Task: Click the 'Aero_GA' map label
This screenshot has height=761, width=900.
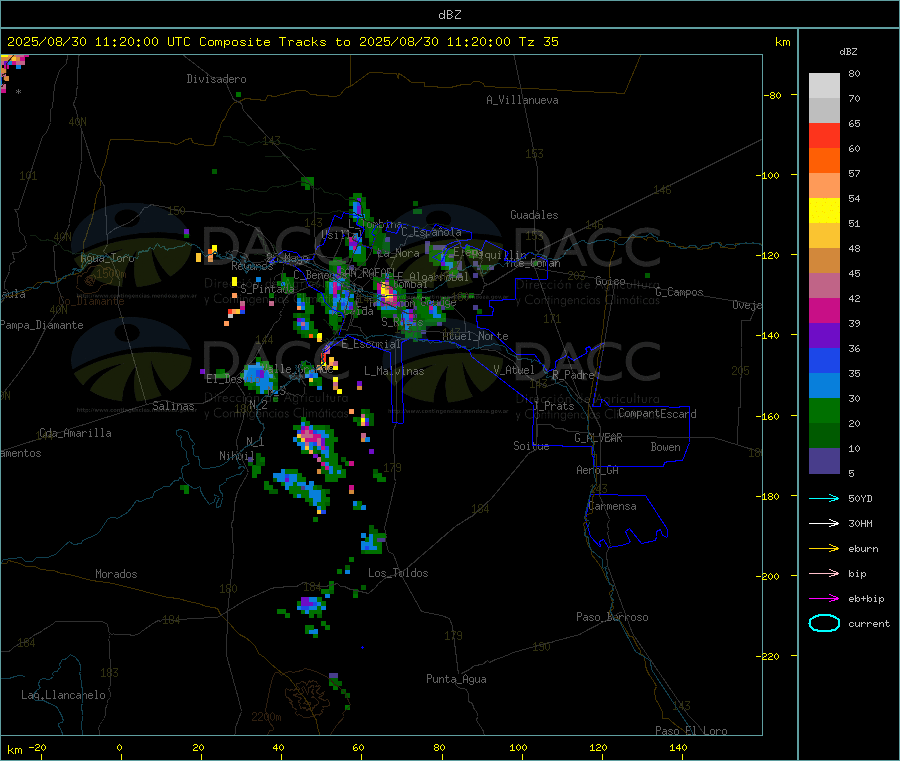Action: (x=598, y=470)
